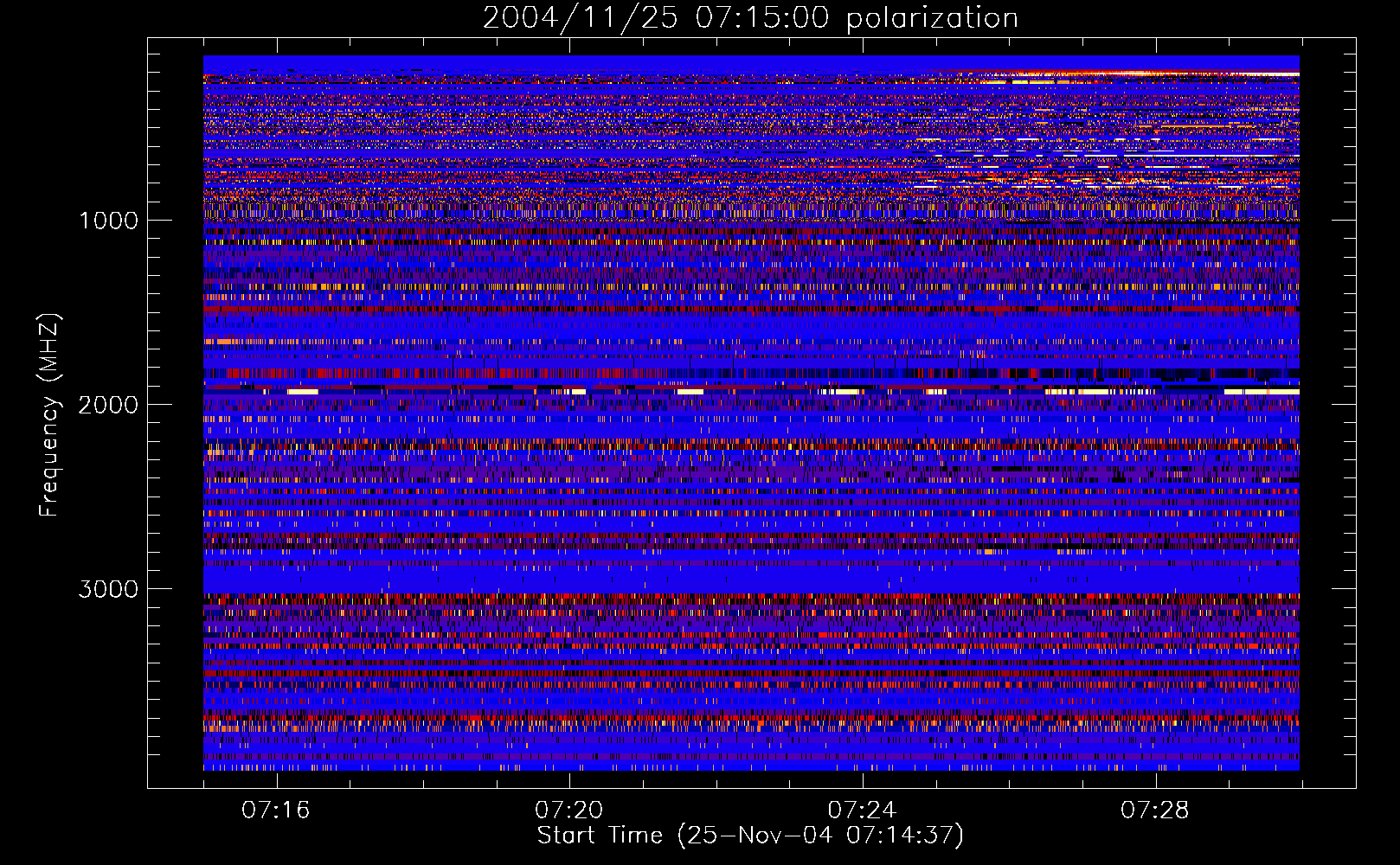Screen dimensions: 1400x865
Task: Click the plot title '2004/11/25 07:15:00 polarization'
Action: click(x=750, y=17)
